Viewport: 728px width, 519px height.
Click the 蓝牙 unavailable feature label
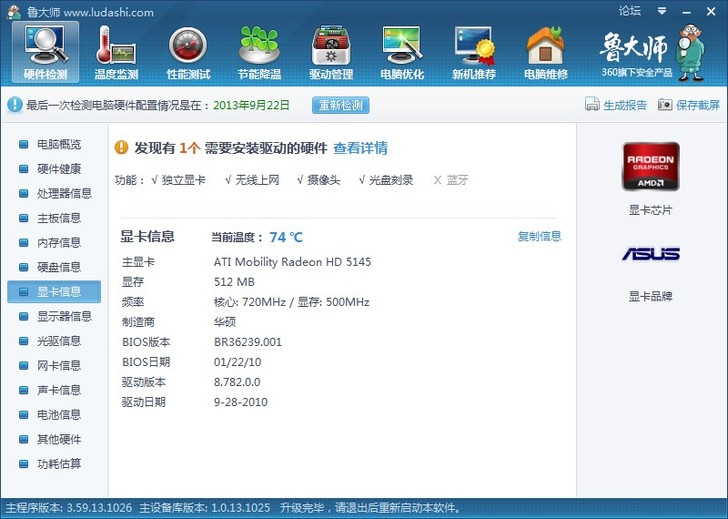click(x=457, y=180)
